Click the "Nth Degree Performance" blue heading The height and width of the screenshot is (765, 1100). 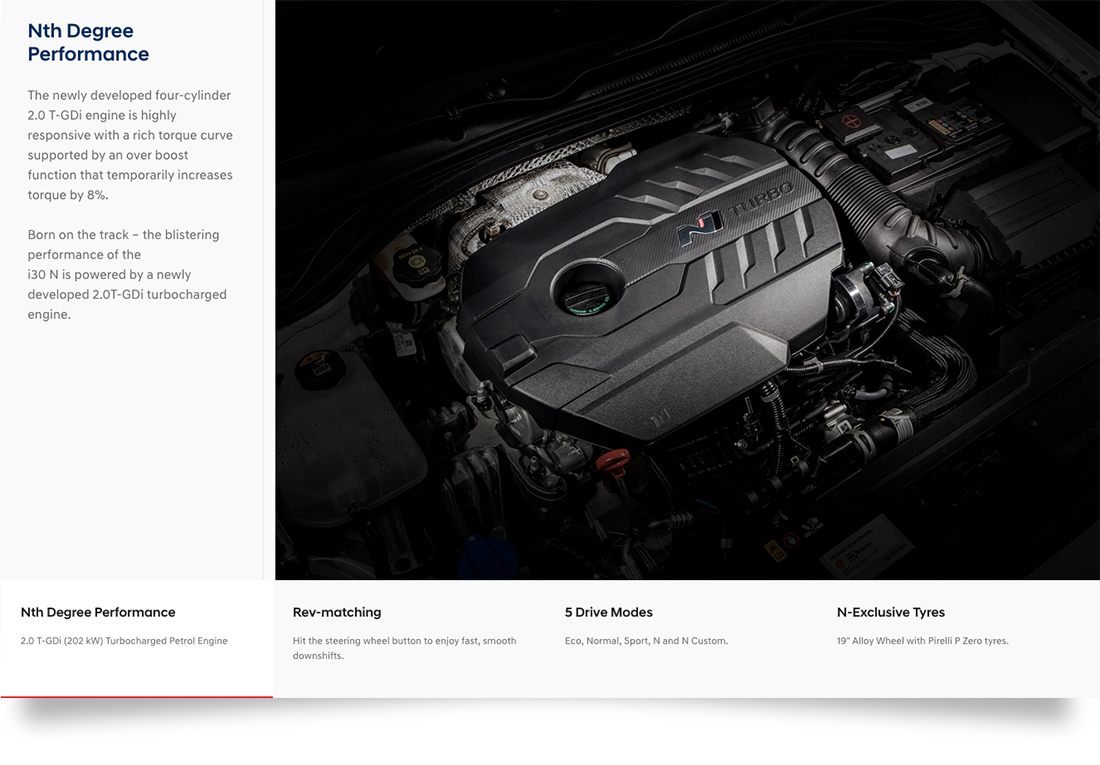pos(88,43)
